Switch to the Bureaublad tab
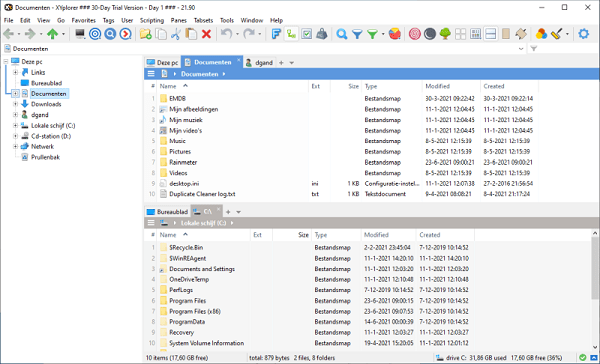600x364 pixels. (168, 212)
